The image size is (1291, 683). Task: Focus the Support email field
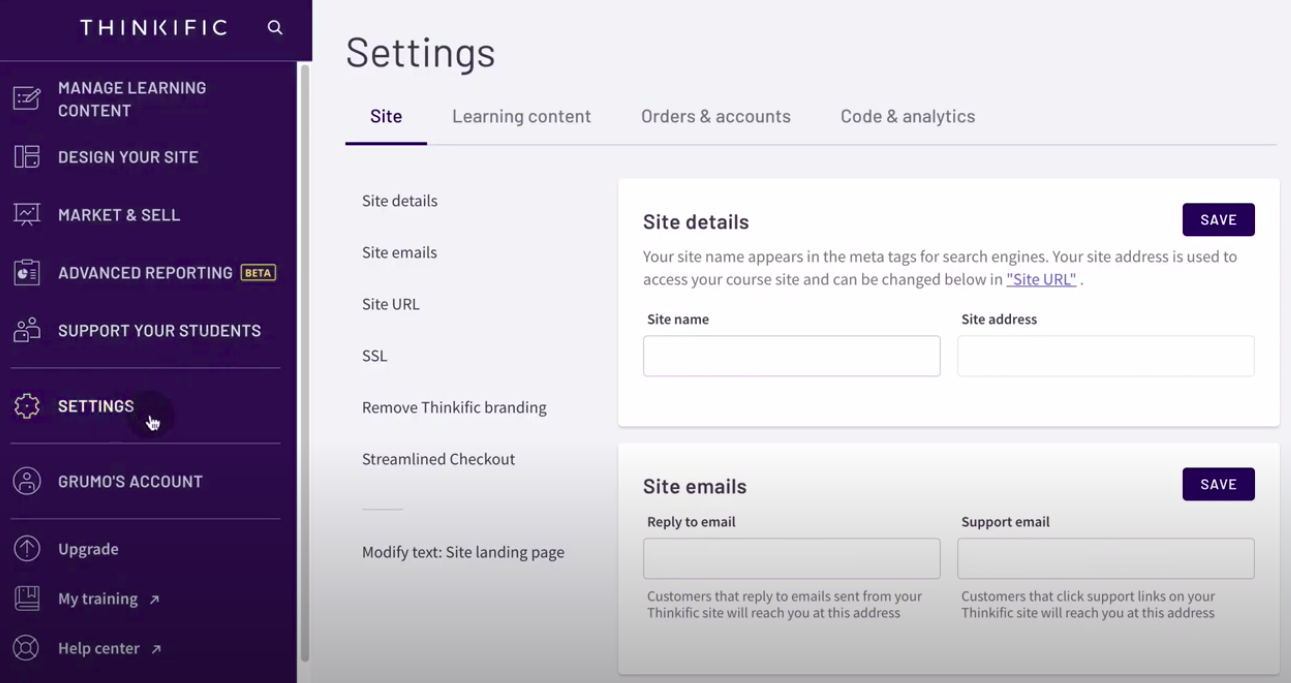click(1106, 558)
